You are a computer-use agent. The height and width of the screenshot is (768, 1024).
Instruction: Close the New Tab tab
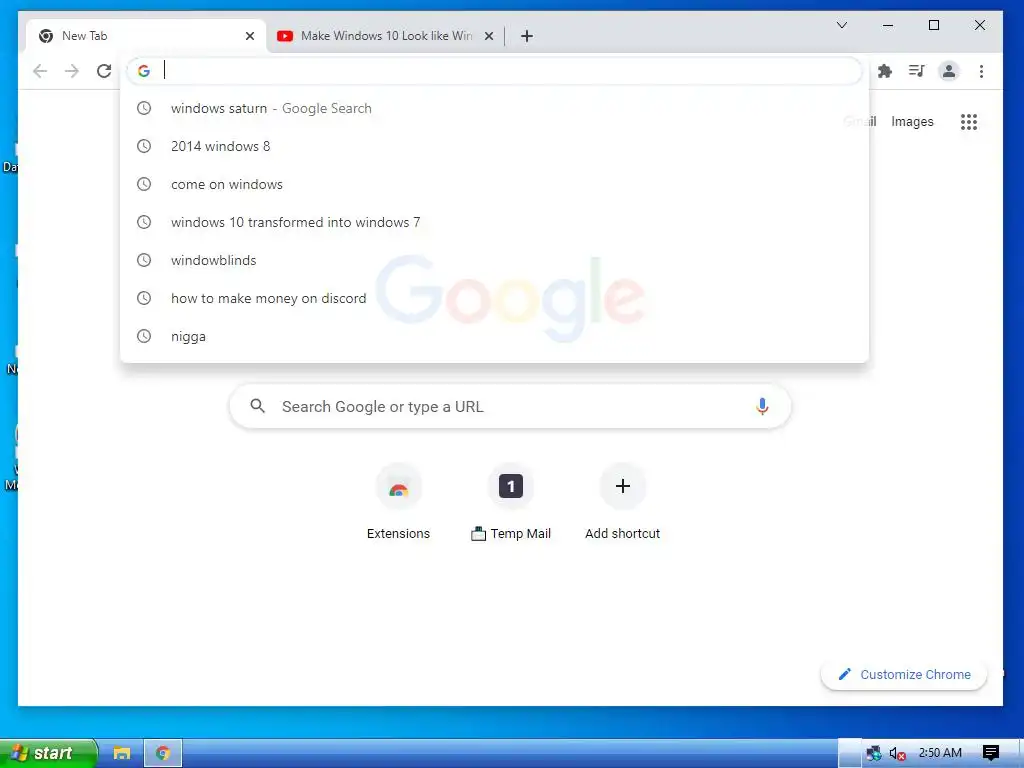tap(249, 36)
